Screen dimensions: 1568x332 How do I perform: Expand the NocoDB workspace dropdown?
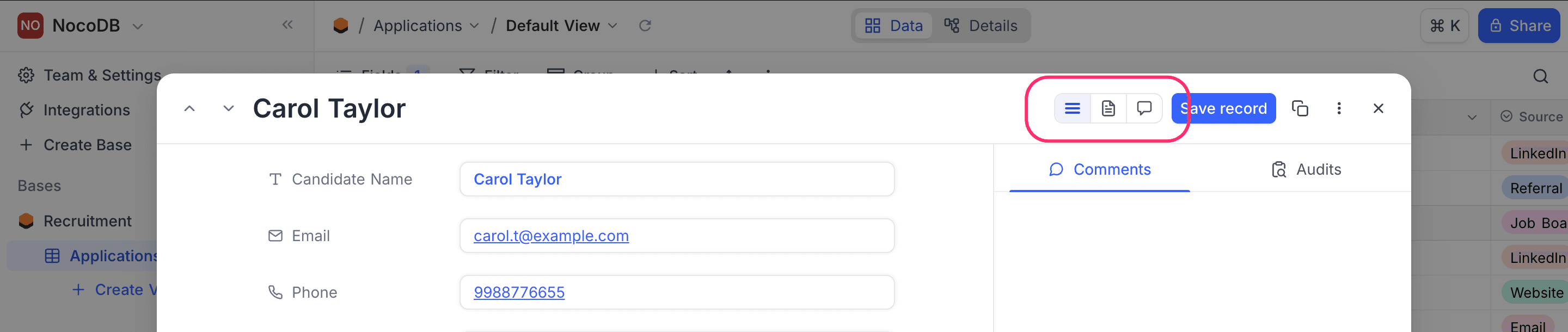coord(138,26)
